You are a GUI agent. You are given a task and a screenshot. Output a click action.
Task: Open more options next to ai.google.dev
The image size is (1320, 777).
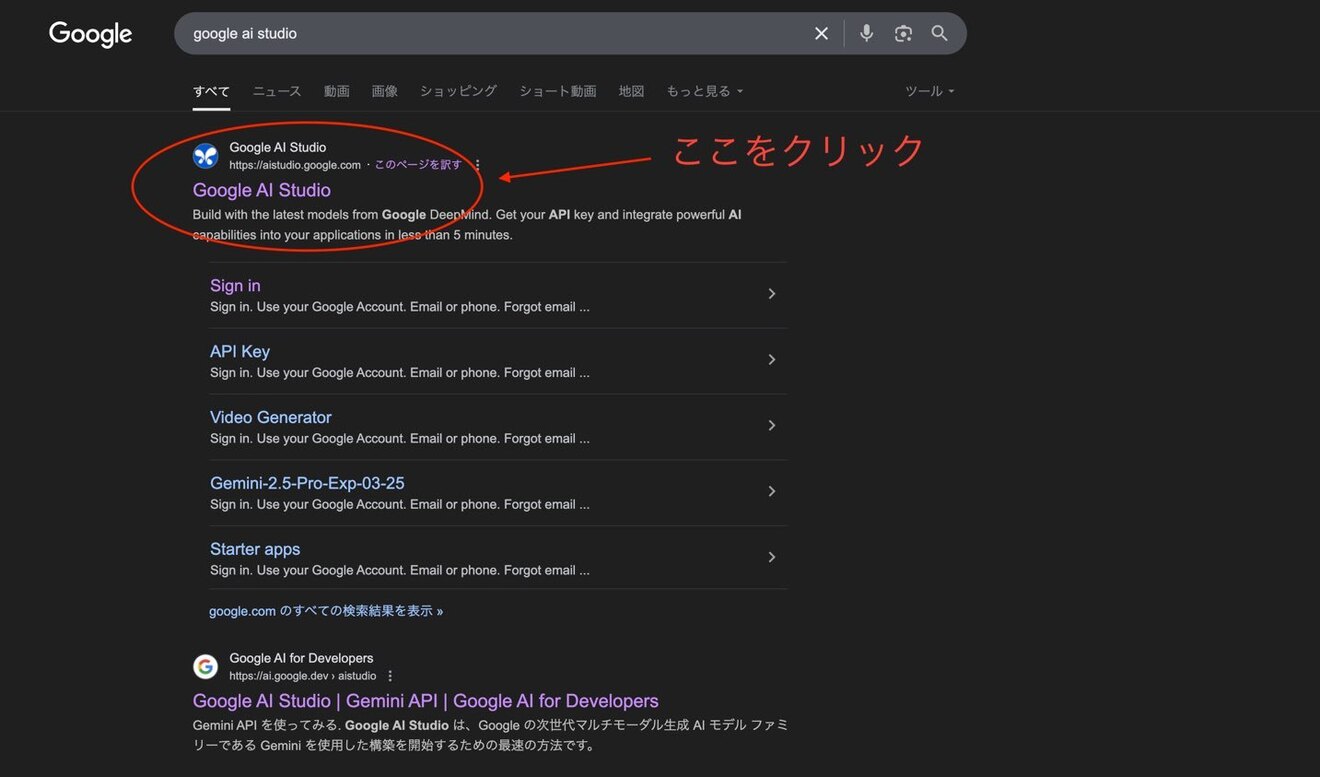pyautogui.click(x=390, y=676)
